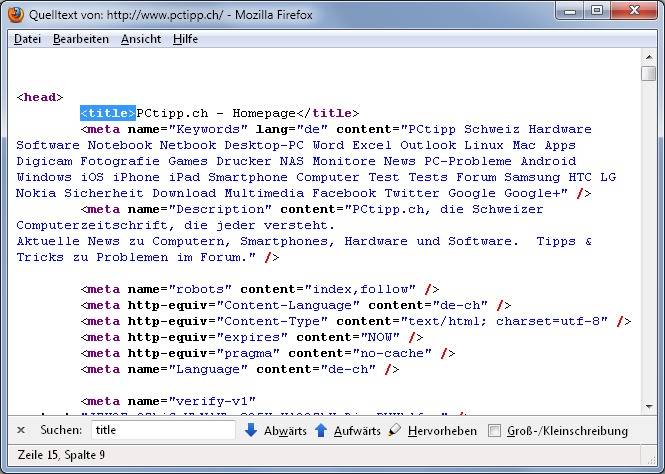Open the Datei menu
This screenshot has height=474, width=665.
(x=27, y=39)
